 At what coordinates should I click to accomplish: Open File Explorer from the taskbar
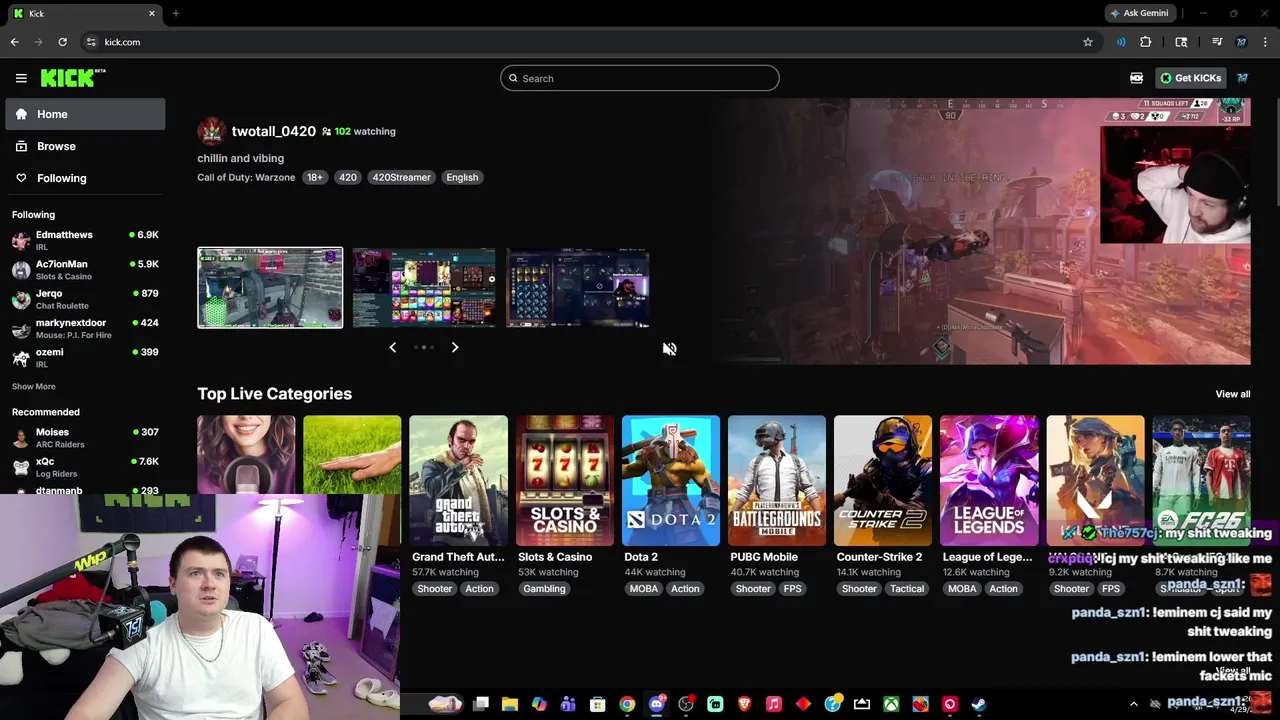click(510, 704)
